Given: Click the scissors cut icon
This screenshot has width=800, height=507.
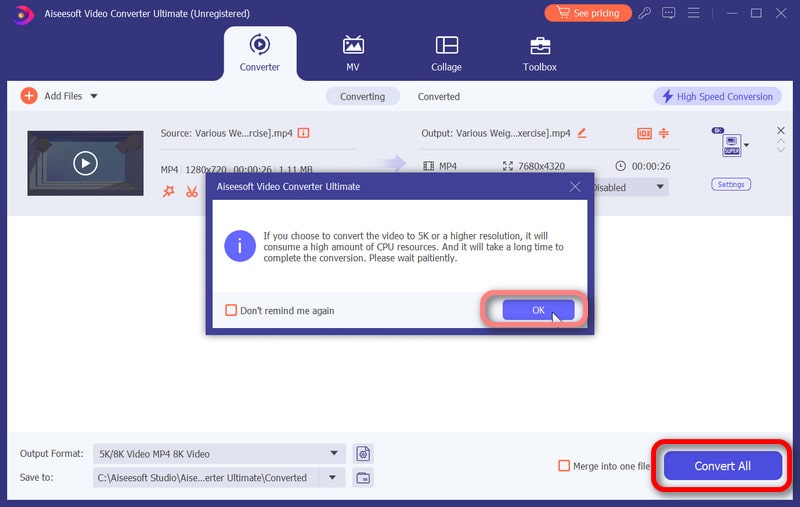Looking at the screenshot, I should point(191,191).
